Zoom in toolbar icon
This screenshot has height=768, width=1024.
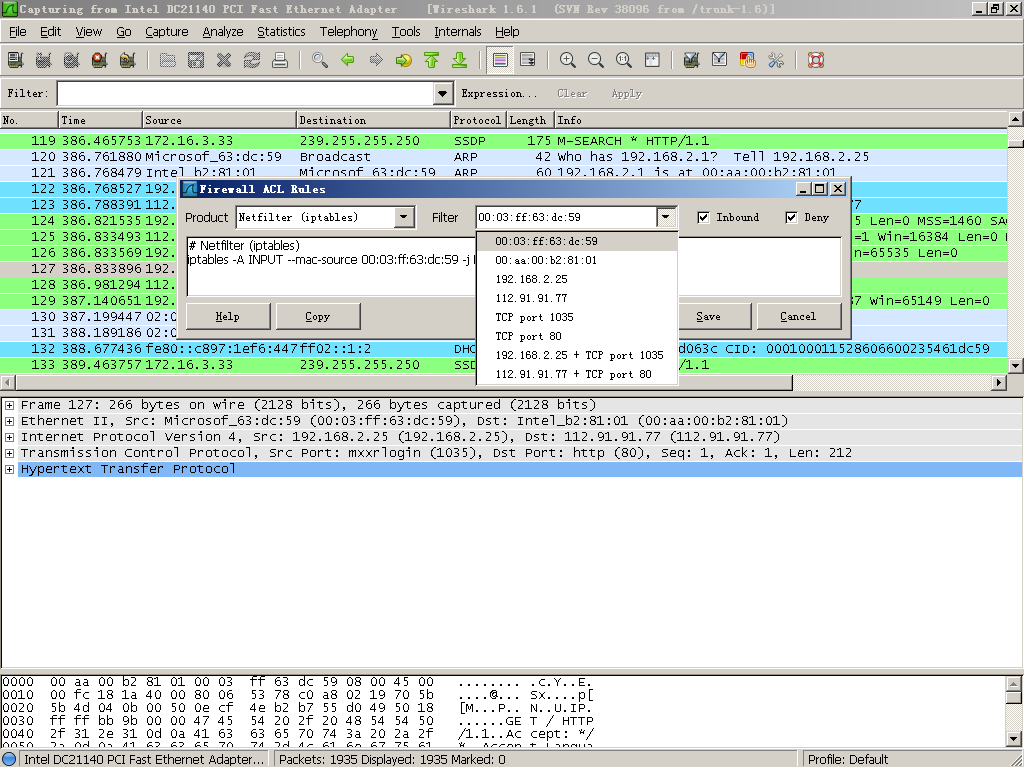[568, 60]
